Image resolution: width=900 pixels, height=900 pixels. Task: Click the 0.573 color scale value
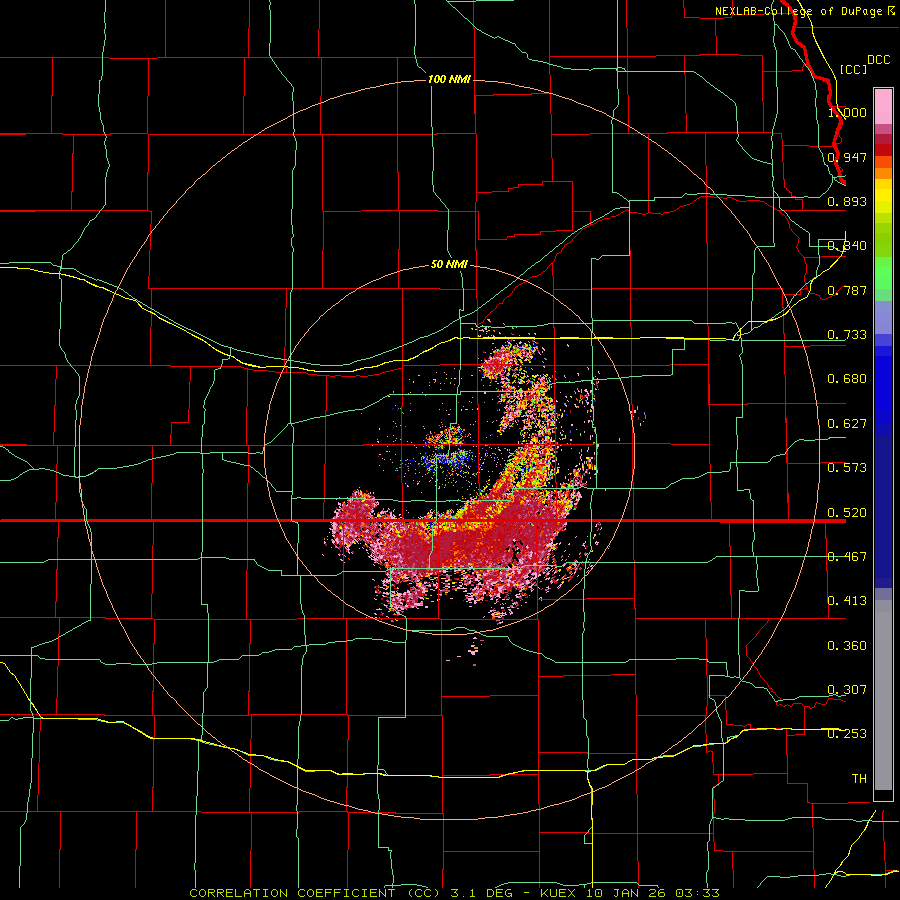[x=847, y=468]
